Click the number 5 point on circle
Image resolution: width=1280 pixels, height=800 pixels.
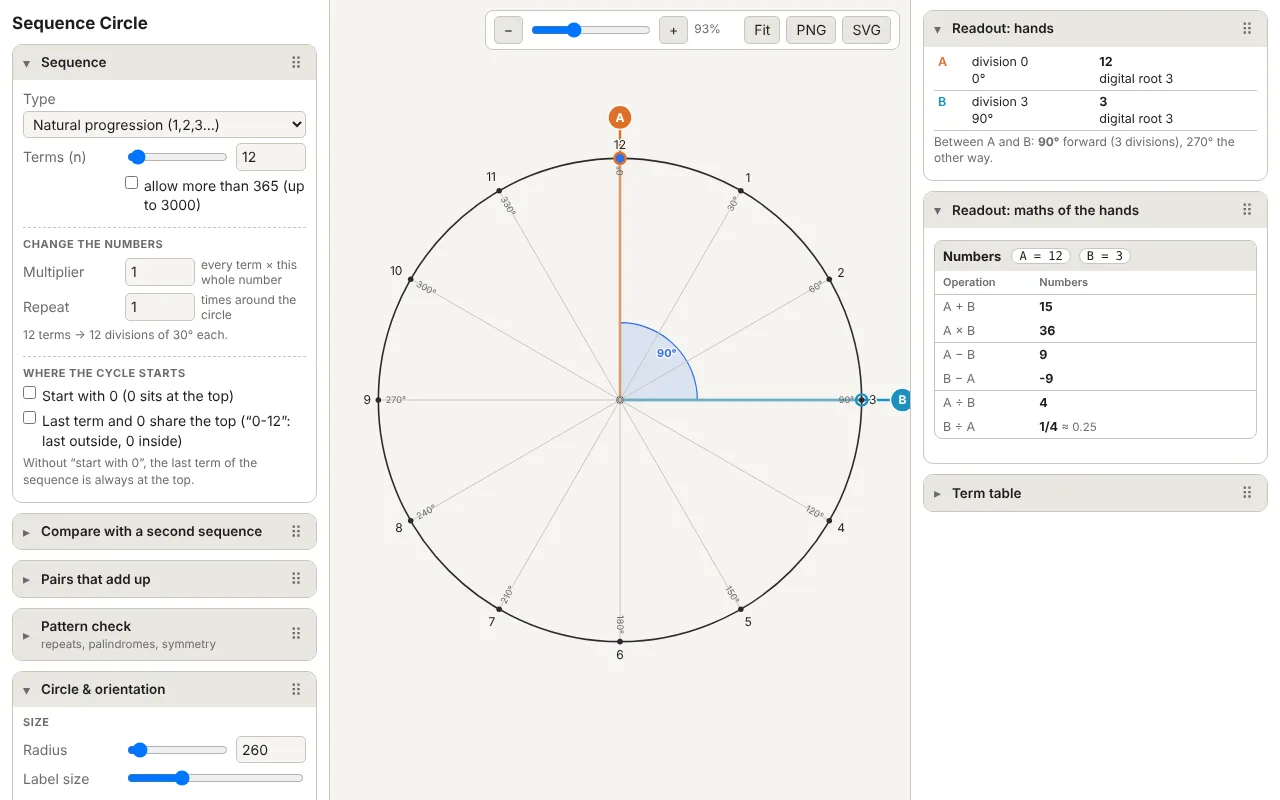[x=741, y=609]
